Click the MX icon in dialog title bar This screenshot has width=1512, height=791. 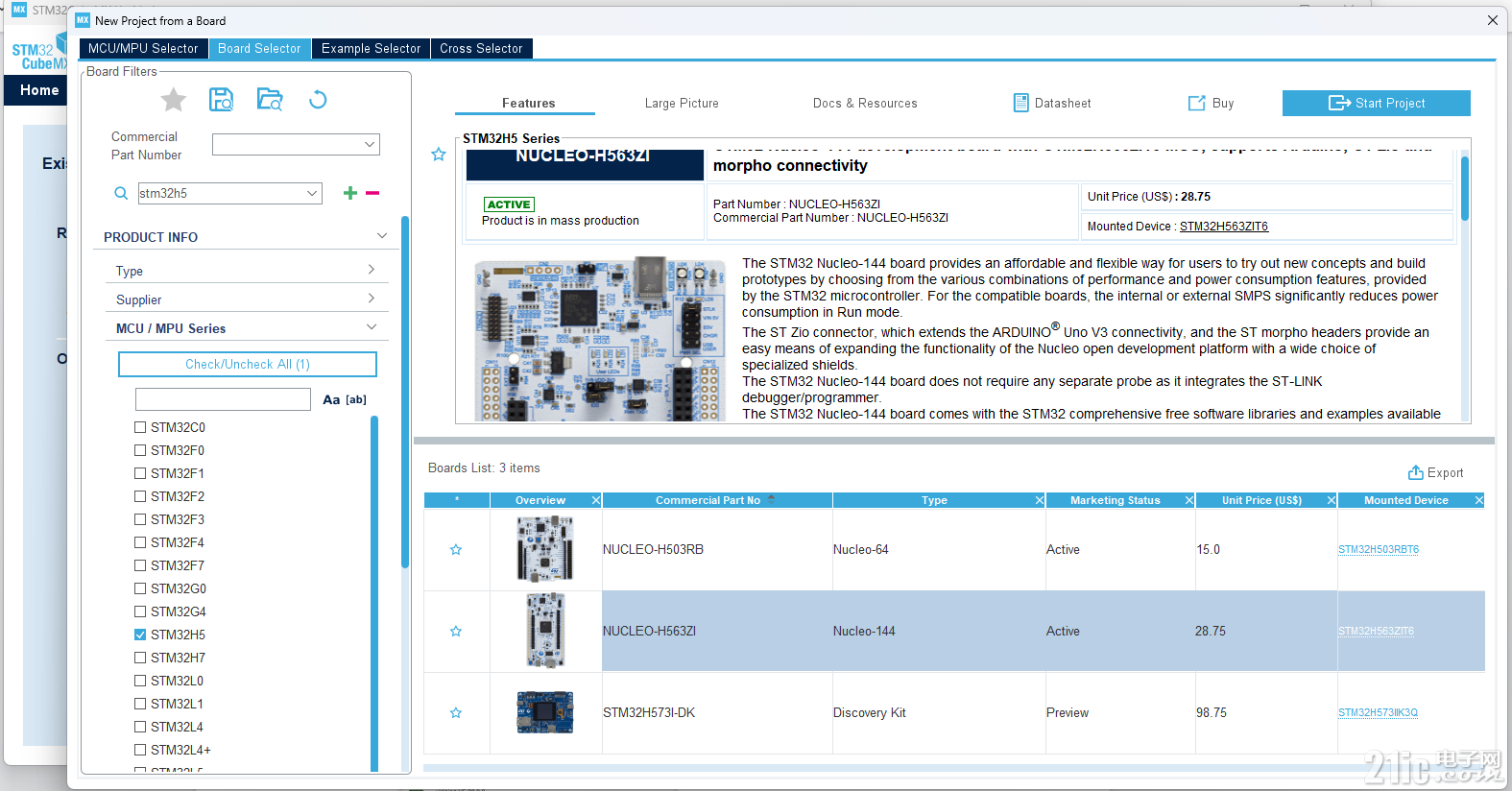point(83,20)
